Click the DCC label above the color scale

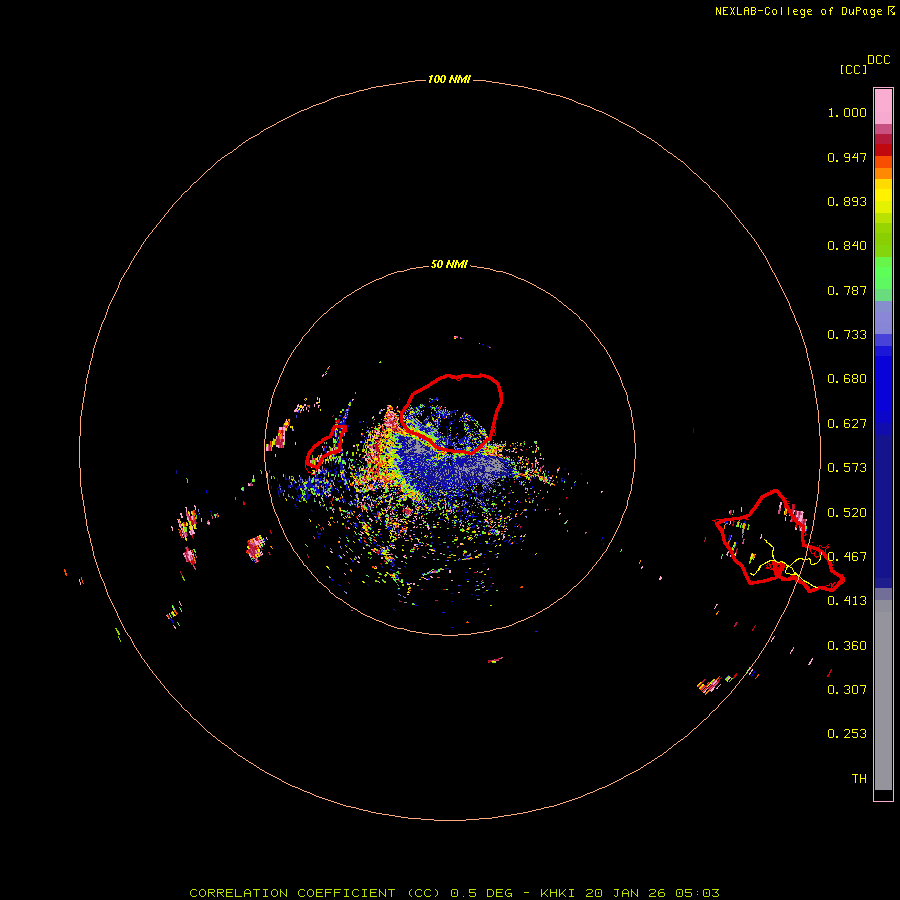pyautogui.click(x=878, y=60)
